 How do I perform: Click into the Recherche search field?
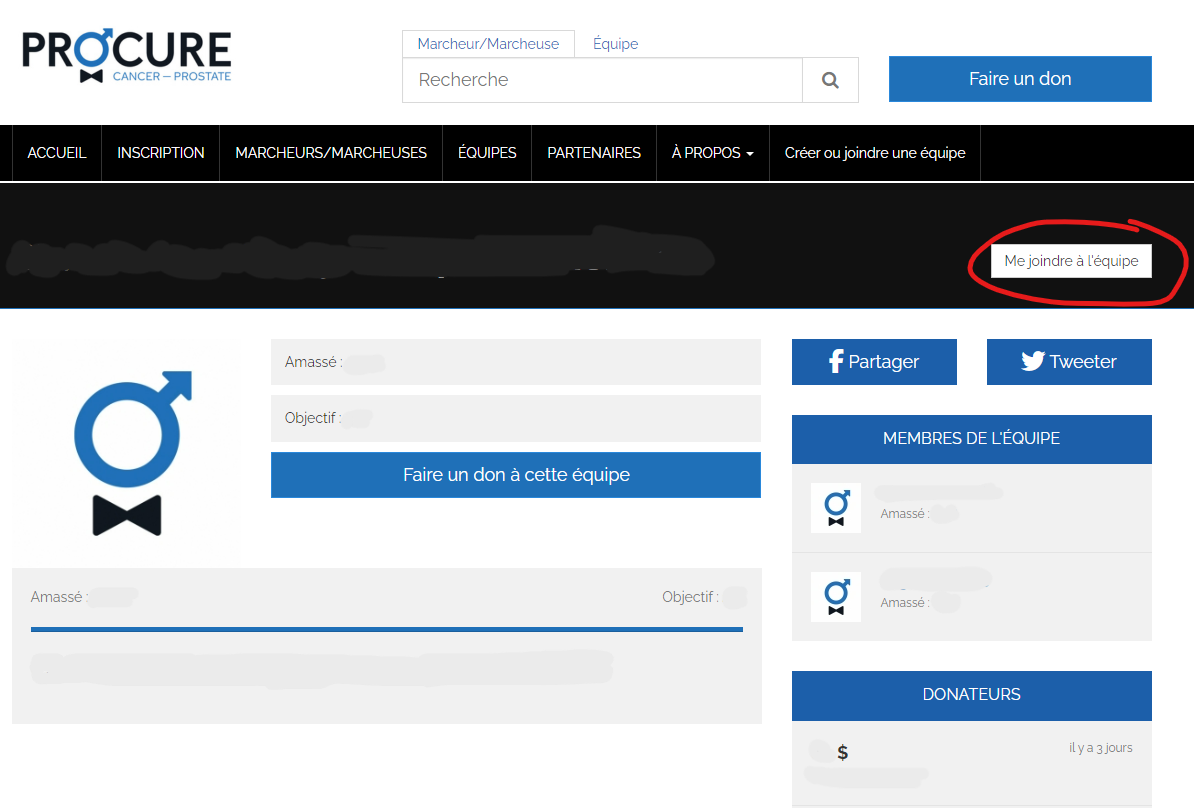(602, 80)
